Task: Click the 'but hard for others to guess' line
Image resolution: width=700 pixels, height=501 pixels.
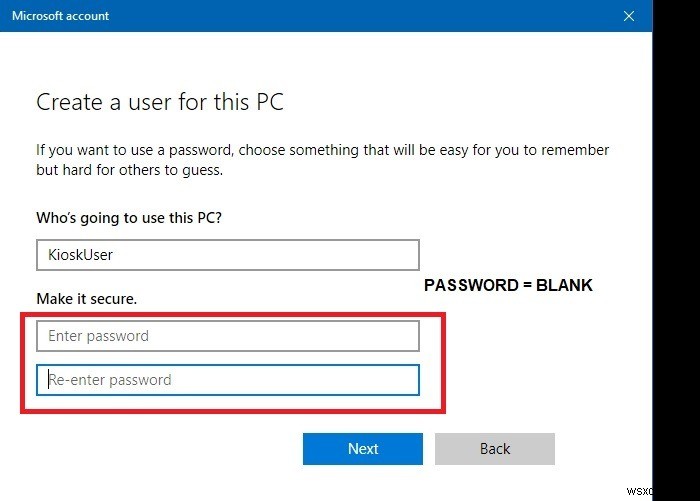Action: pyautogui.click(x=129, y=170)
